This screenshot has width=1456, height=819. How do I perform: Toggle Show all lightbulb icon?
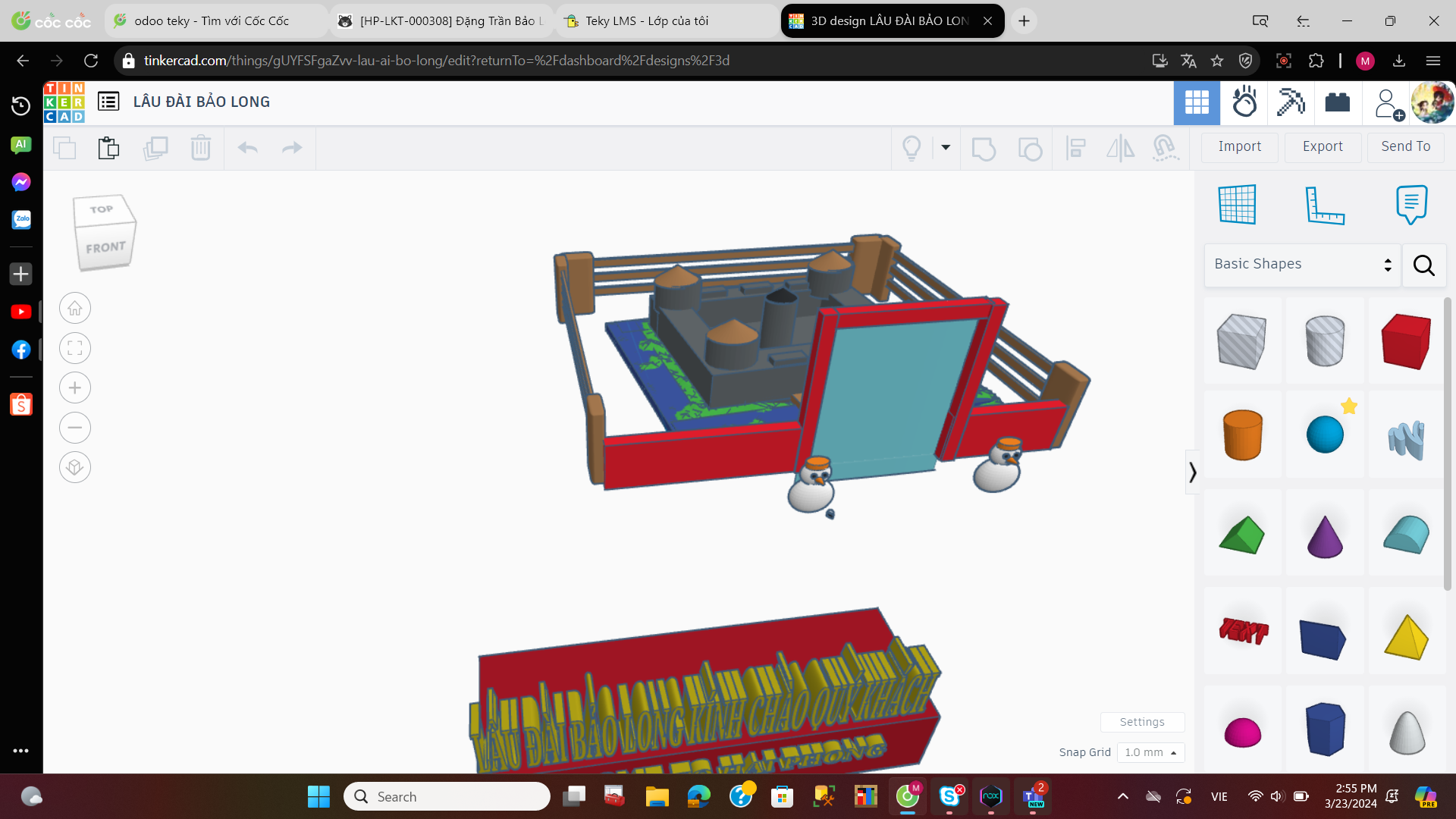tap(912, 147)
